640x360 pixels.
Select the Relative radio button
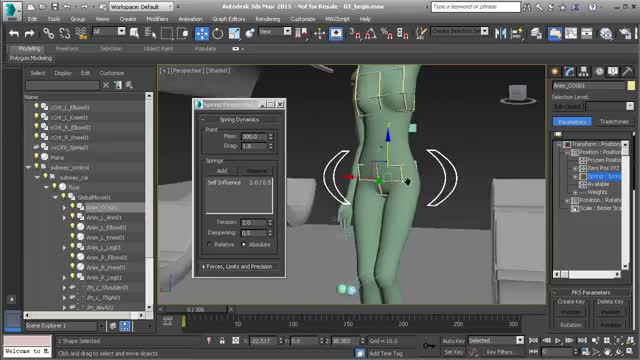click(209, 244)
